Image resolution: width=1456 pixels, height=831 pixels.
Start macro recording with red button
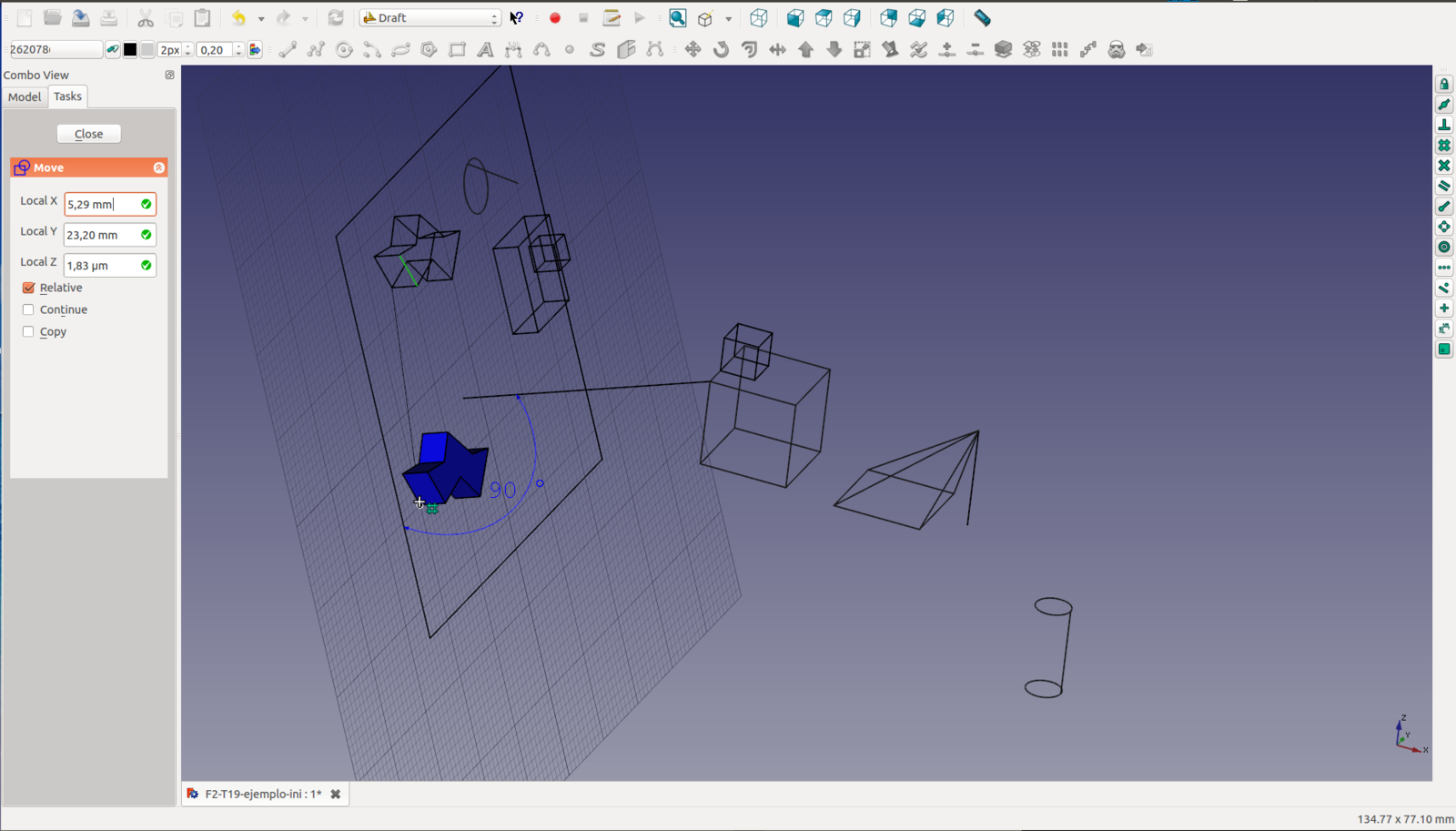555,18
